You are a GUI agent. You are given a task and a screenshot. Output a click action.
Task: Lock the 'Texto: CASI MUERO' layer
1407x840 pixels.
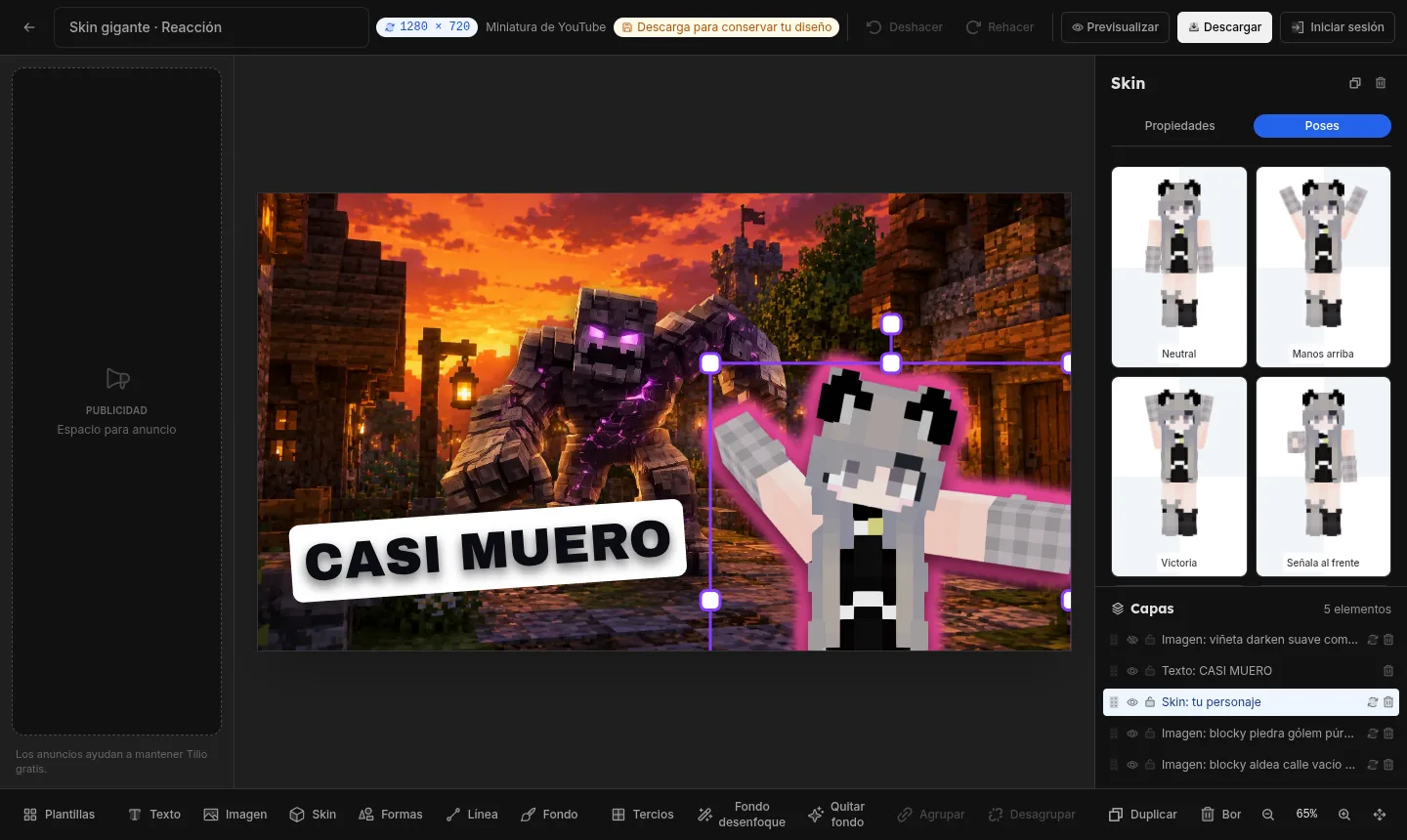(1150, 671)
